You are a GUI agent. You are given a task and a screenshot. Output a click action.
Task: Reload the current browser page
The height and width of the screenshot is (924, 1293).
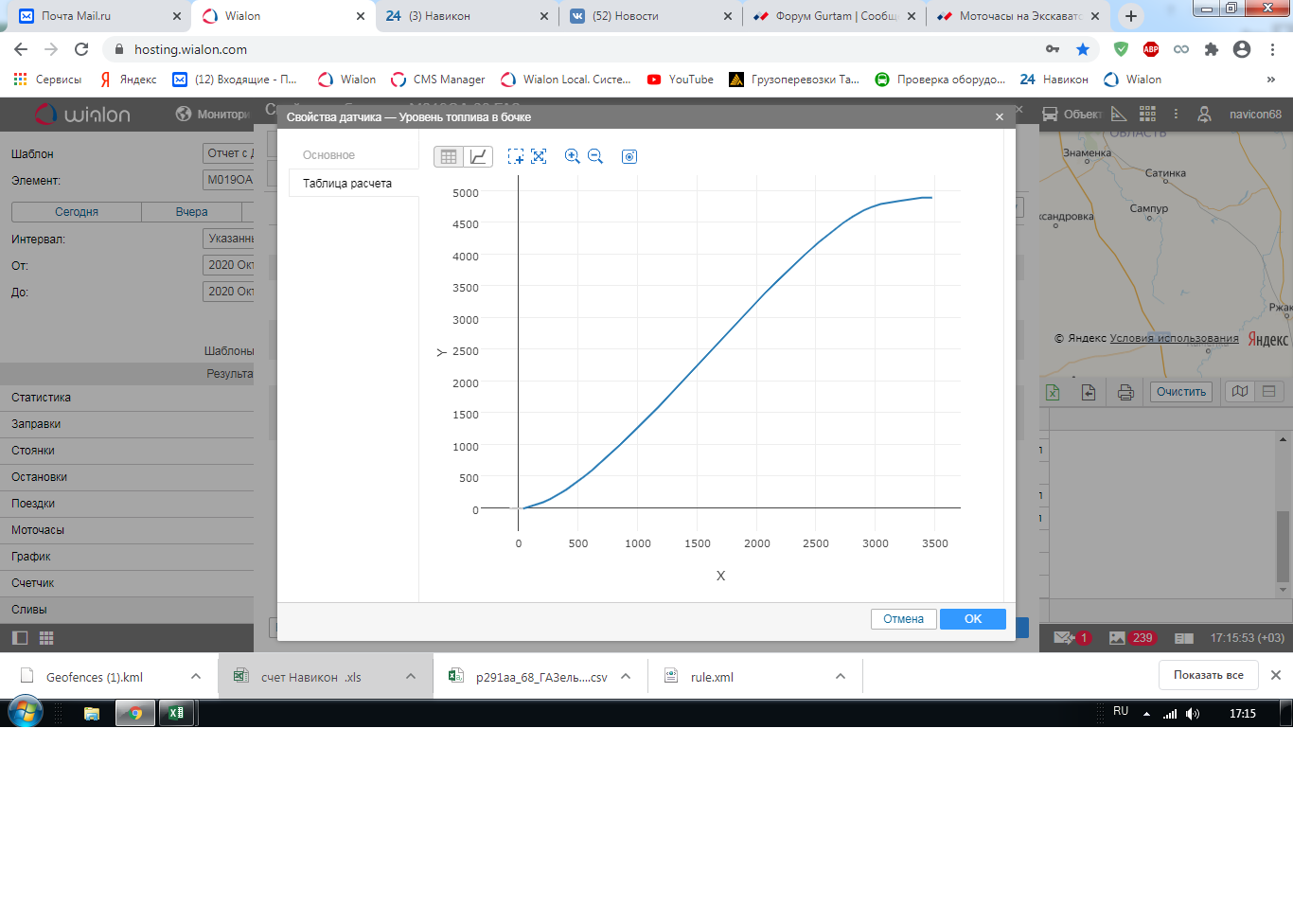(81, 49)
